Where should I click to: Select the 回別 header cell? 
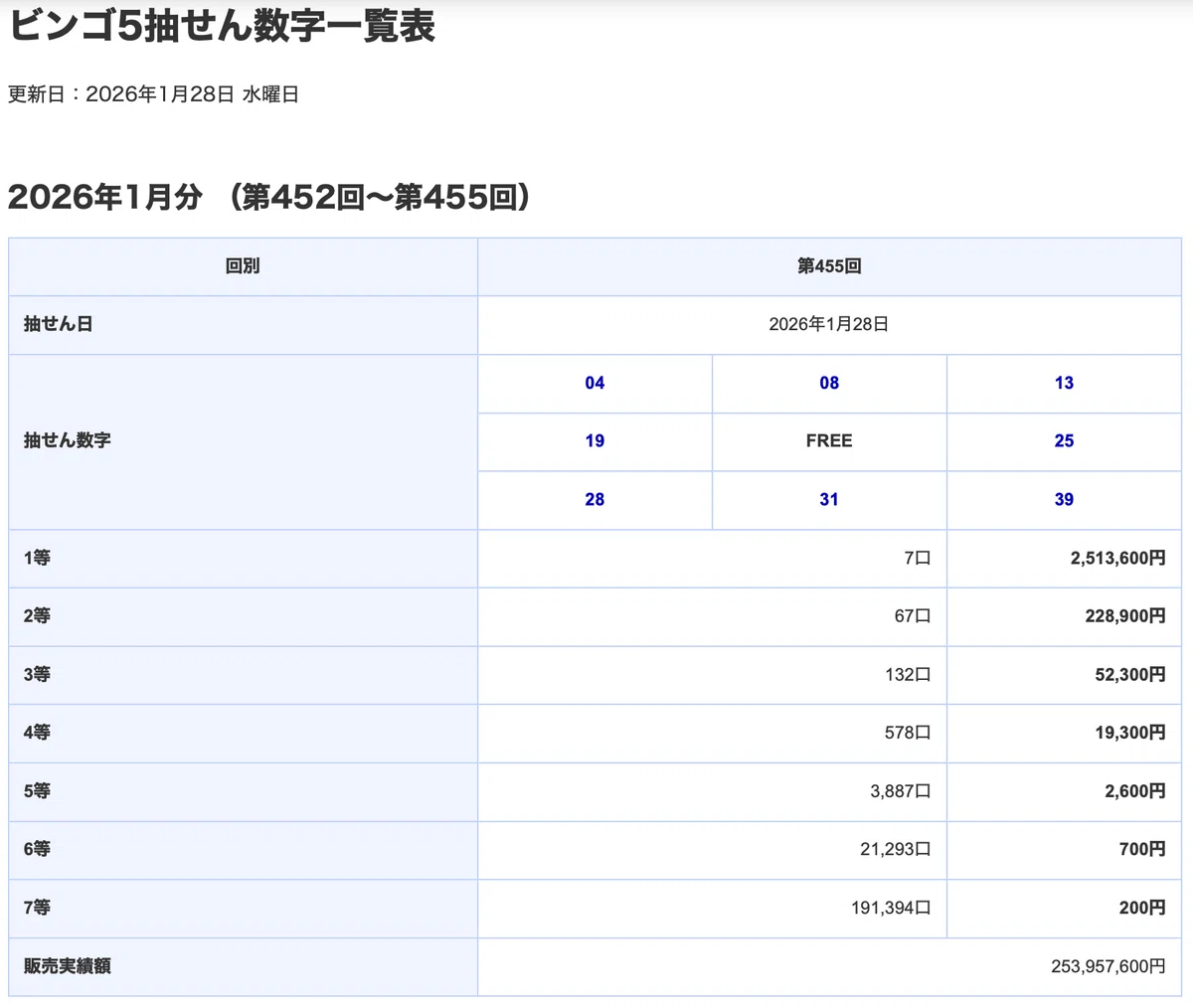(x=243, y=266)
